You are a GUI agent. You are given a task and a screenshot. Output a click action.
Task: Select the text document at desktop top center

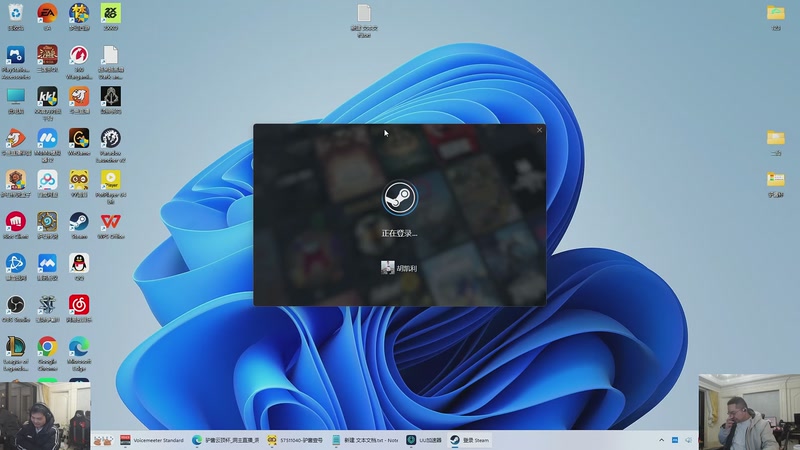(x=364, y=14)
